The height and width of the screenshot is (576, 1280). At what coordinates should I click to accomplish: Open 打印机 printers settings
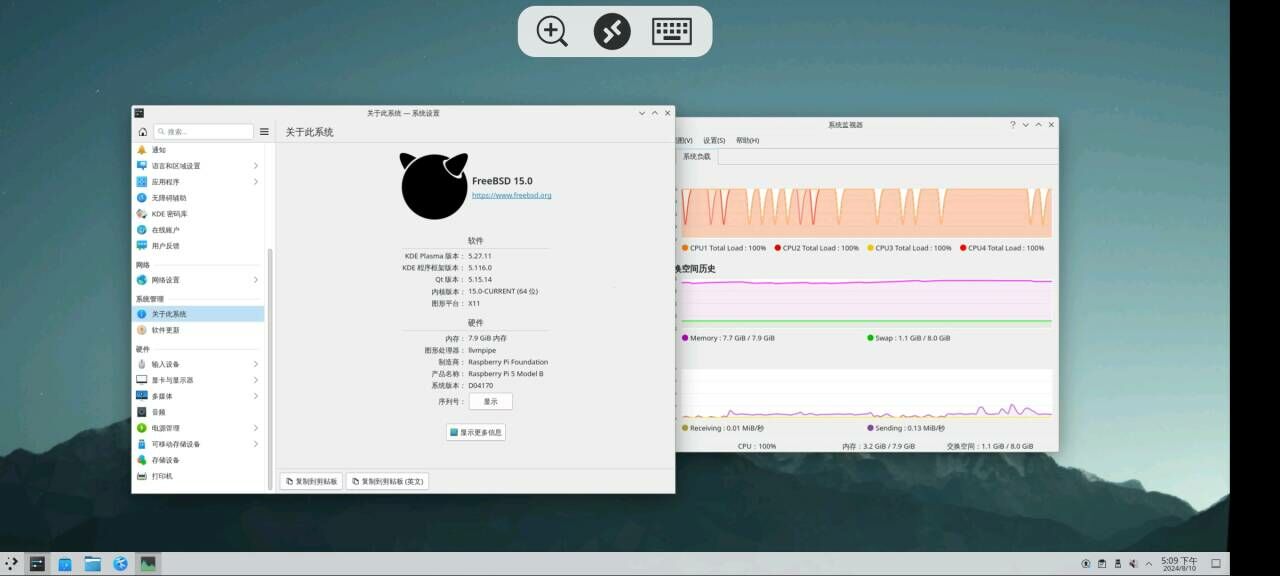[200, 476]
